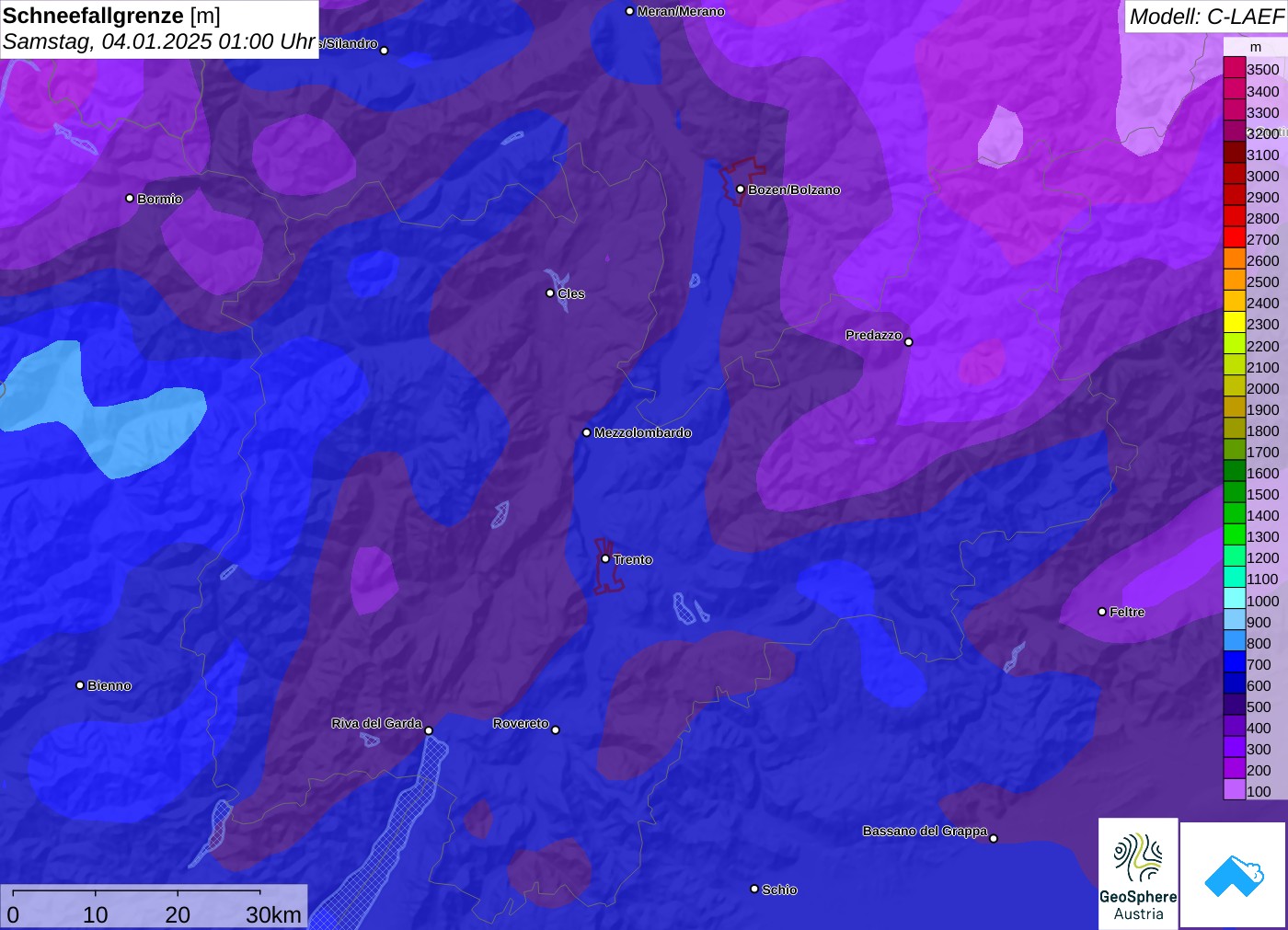Click the 700 m blue legend swatch
This screenshot has width=1288, height=930.
coord(1234,662)
